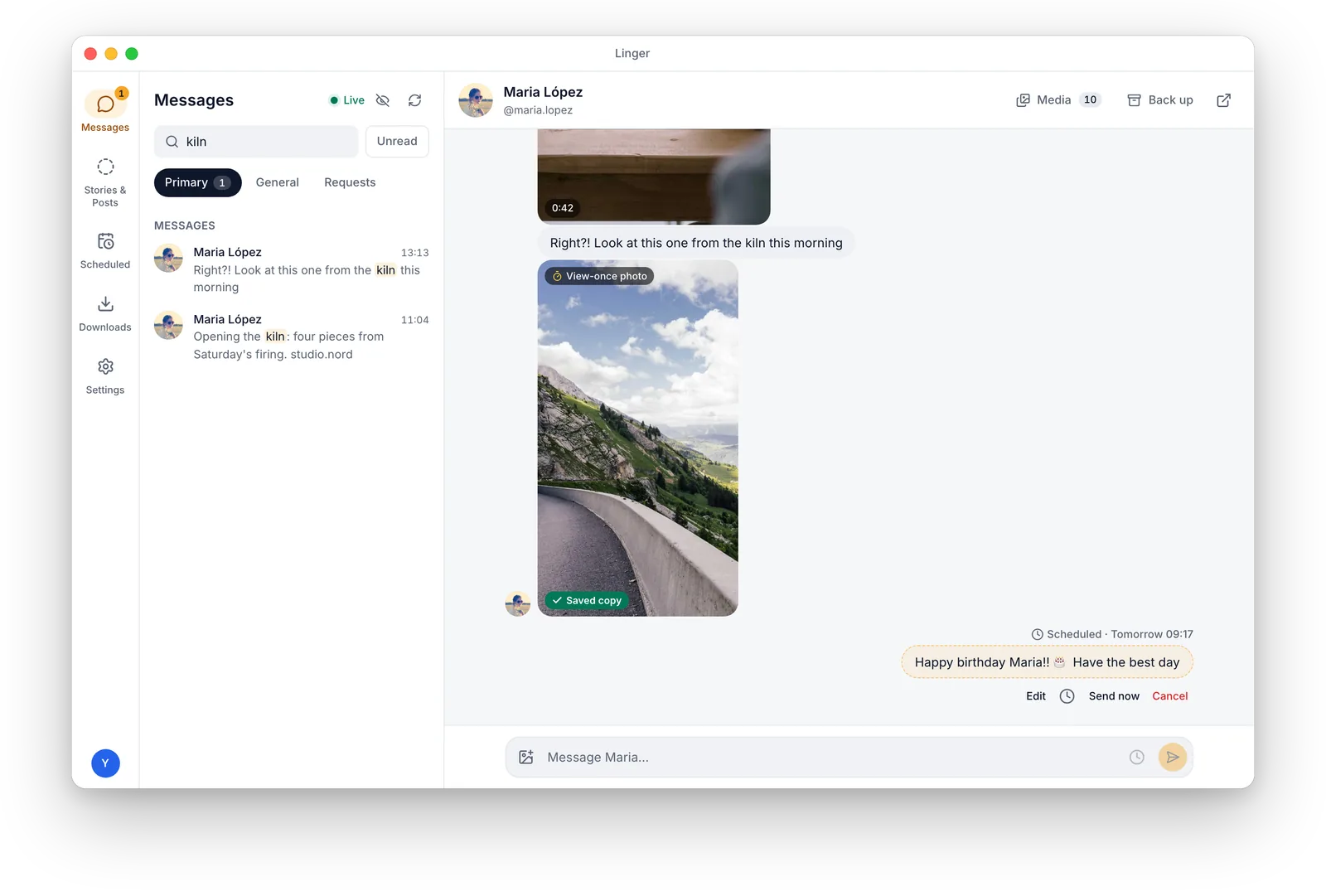Click the send arrow button
The height and width of the screenshot is (896, 1326).
click(x=1173, y=758)
